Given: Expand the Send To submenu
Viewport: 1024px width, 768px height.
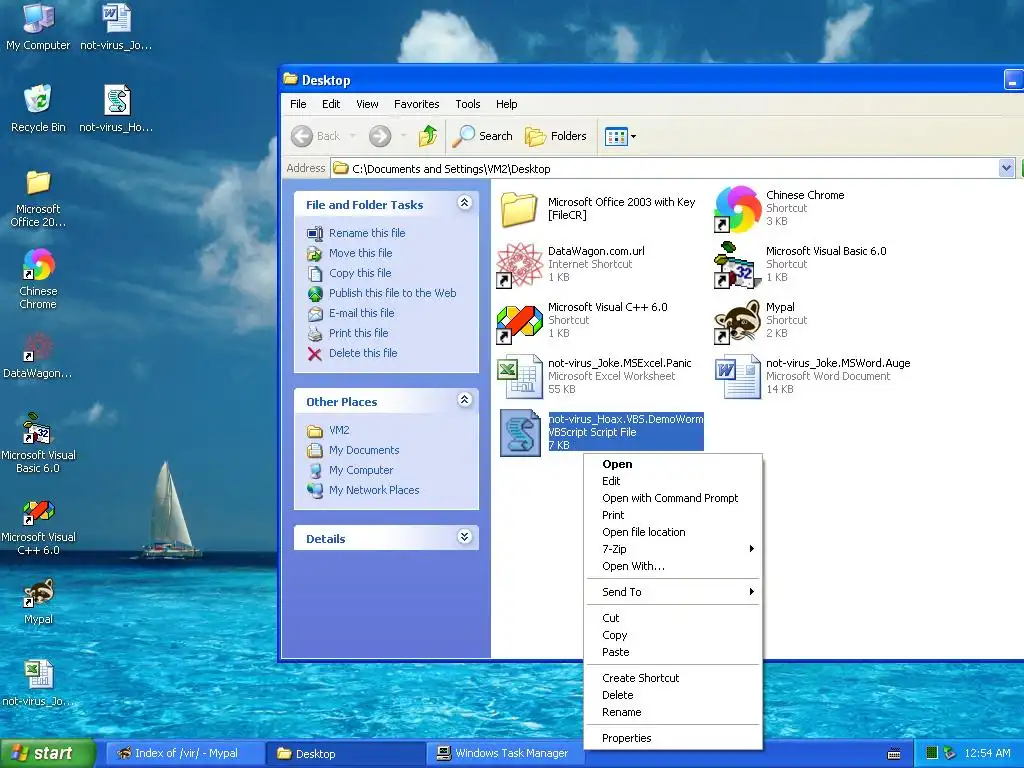Looking at the screenshot, I should tap(673, 592).
